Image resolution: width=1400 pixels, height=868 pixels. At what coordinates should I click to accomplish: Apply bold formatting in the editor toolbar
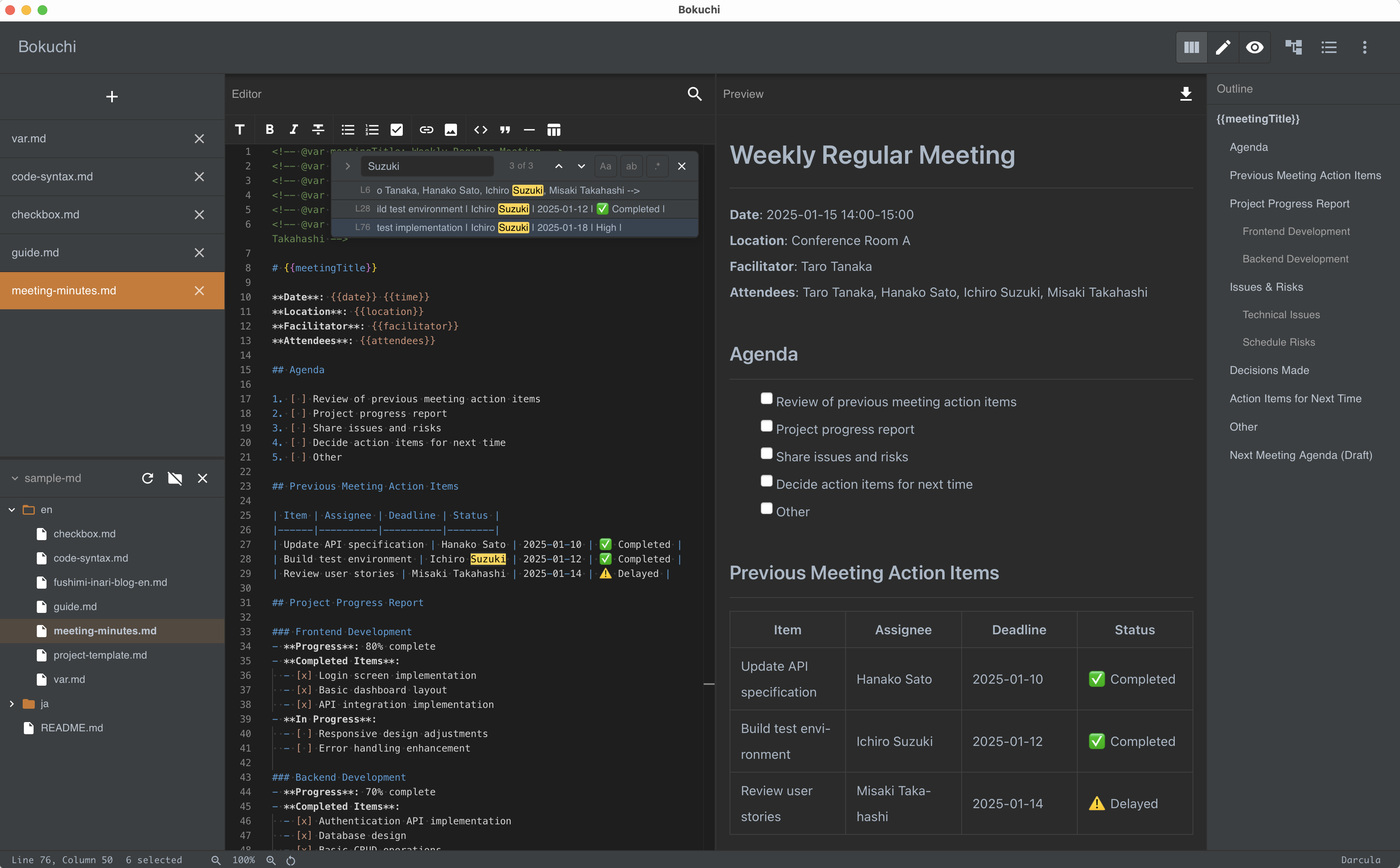point(270,130)
